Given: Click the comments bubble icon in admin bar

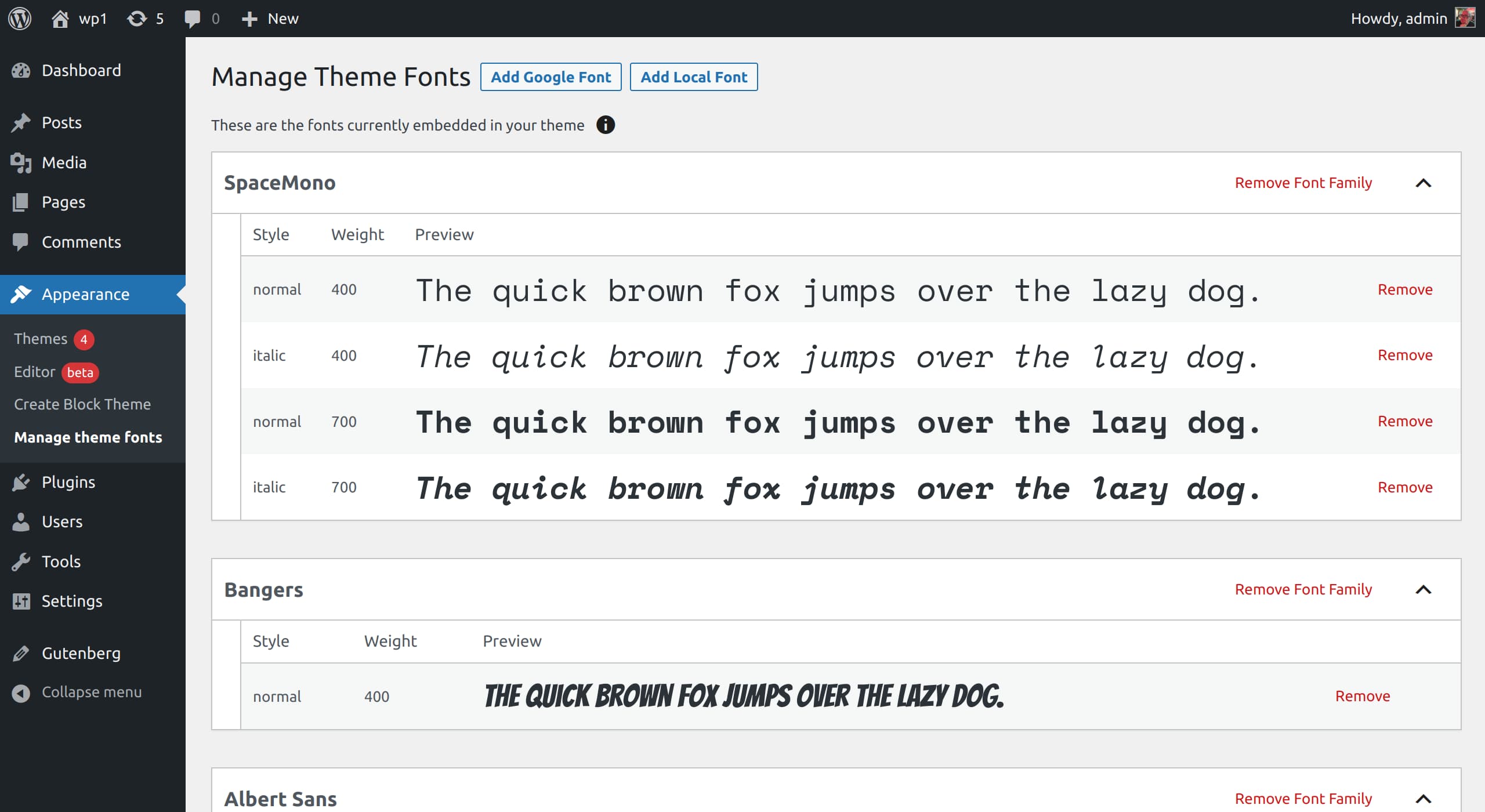Looking at the screenshot, I should tap(192, 19).
